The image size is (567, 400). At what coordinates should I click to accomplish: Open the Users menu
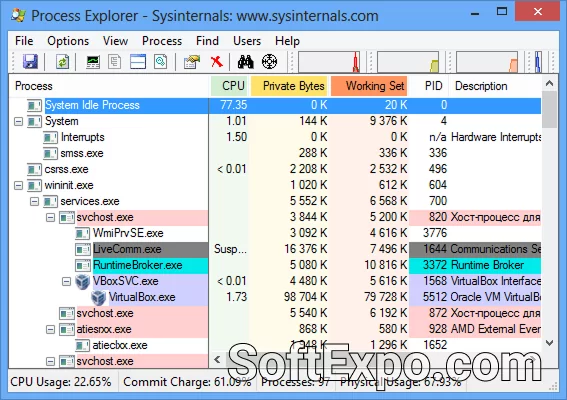click(247, 41)
